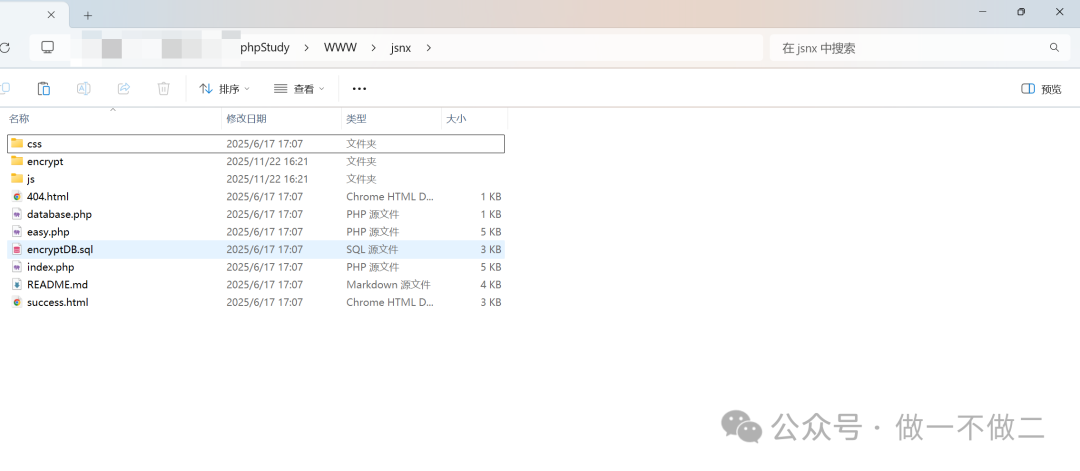Screen dimensions: 1080x471
Task: Sort by the 大小 column header
Action: (x=456, y=118)
